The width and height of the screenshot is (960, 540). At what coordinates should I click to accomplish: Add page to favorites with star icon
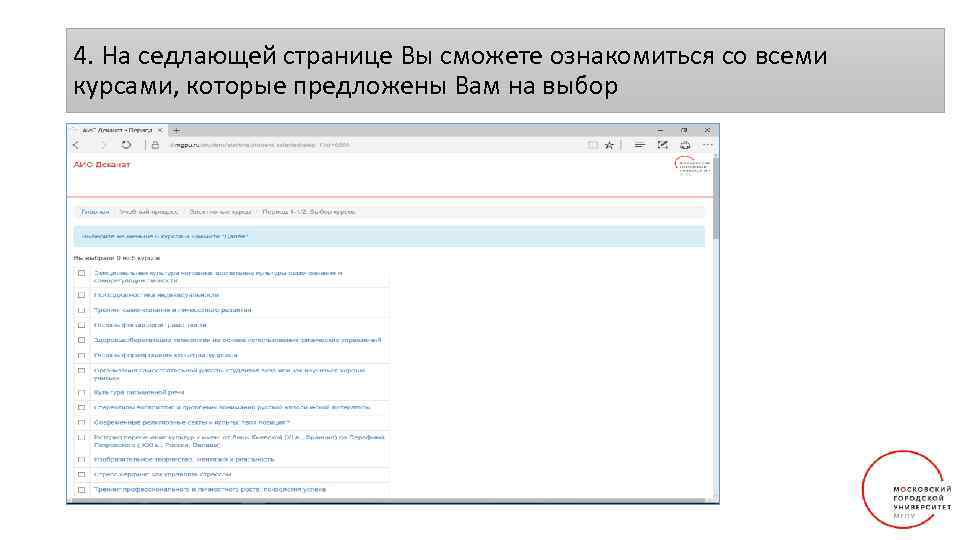[609, 145]
